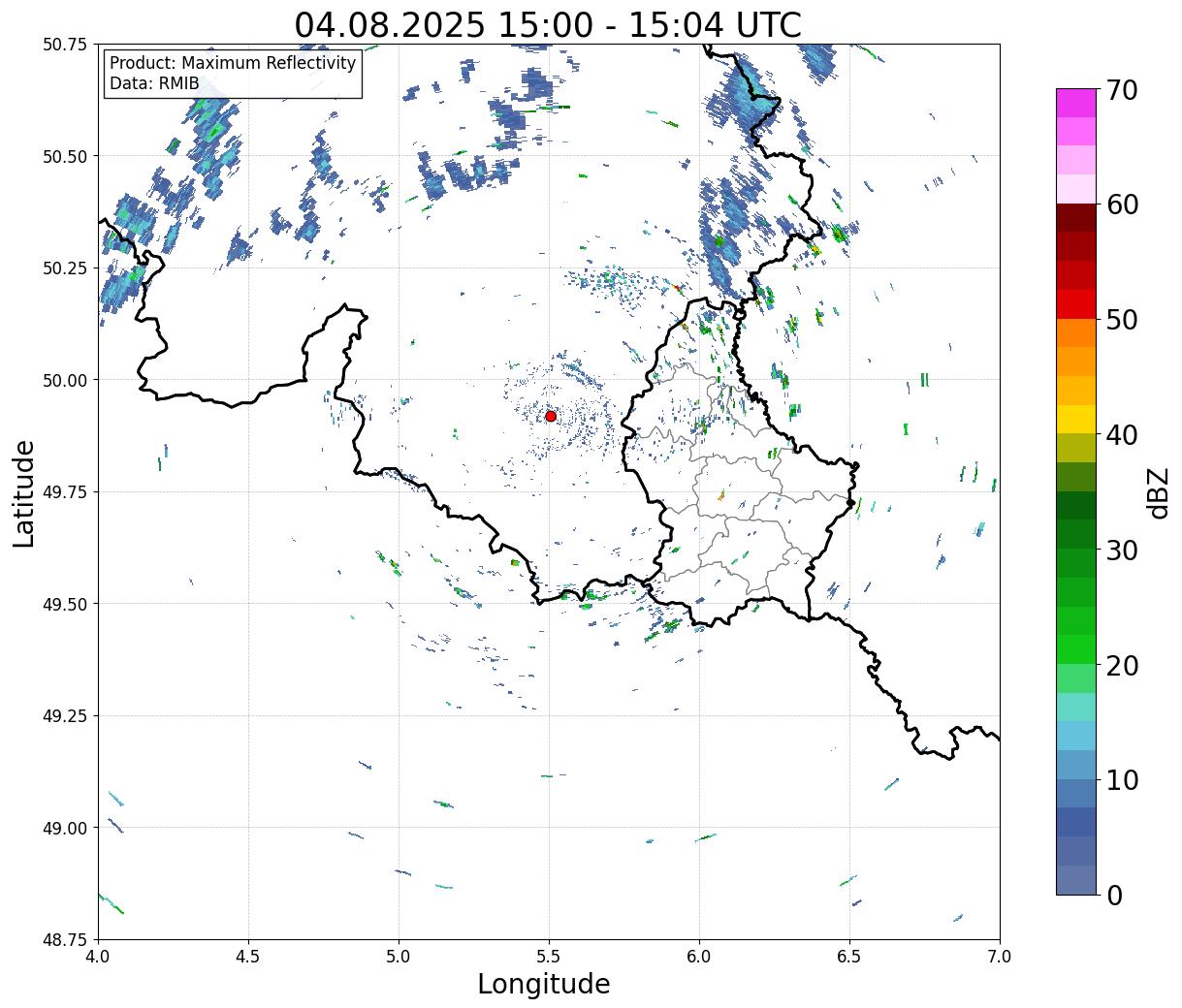Click the 49.25 latitude tick label
Image resolution: width=1182 pixels, height=1008 pixels.
65,716
